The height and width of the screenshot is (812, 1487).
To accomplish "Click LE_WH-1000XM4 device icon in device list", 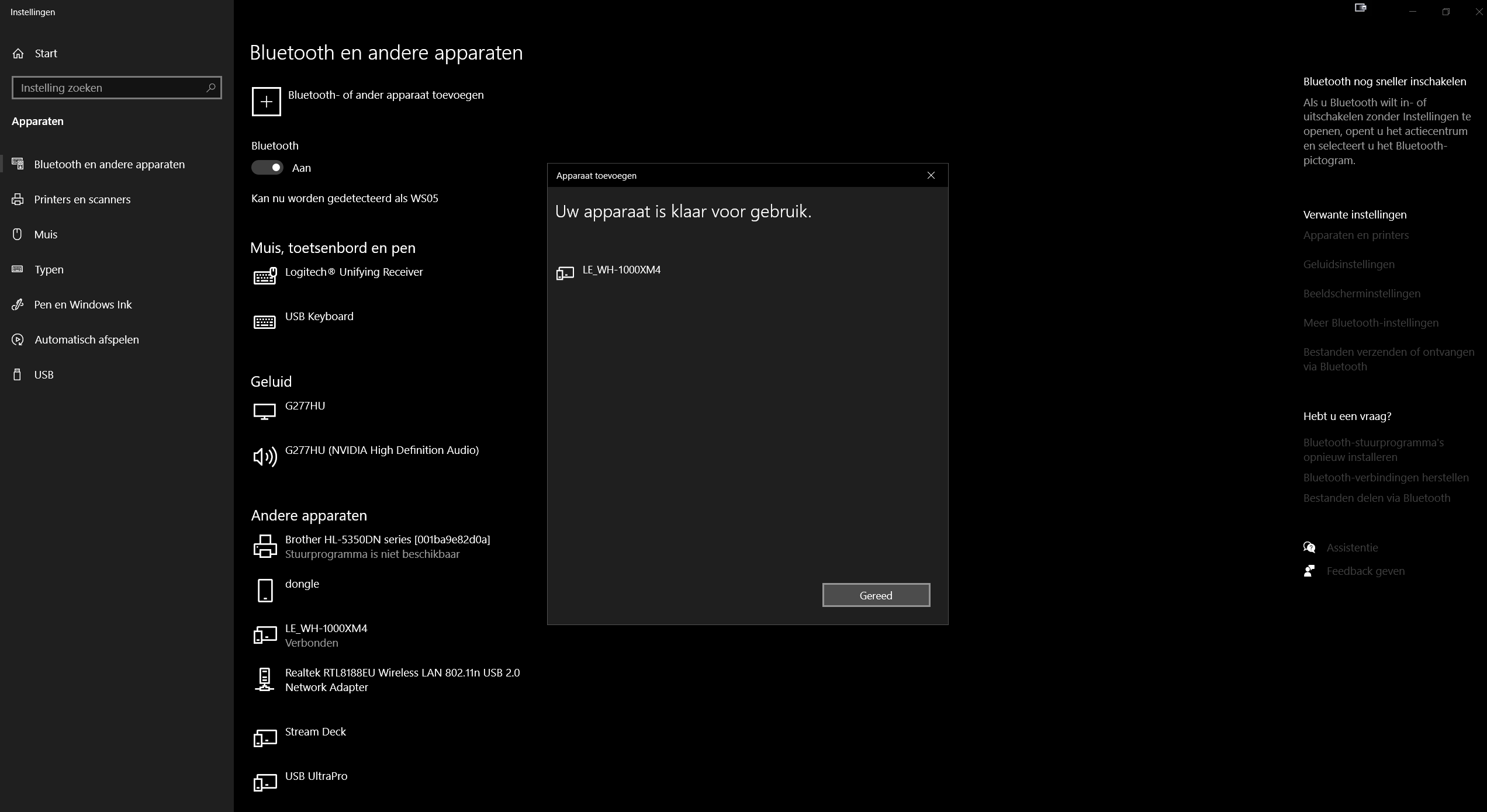I will [265, 635].
